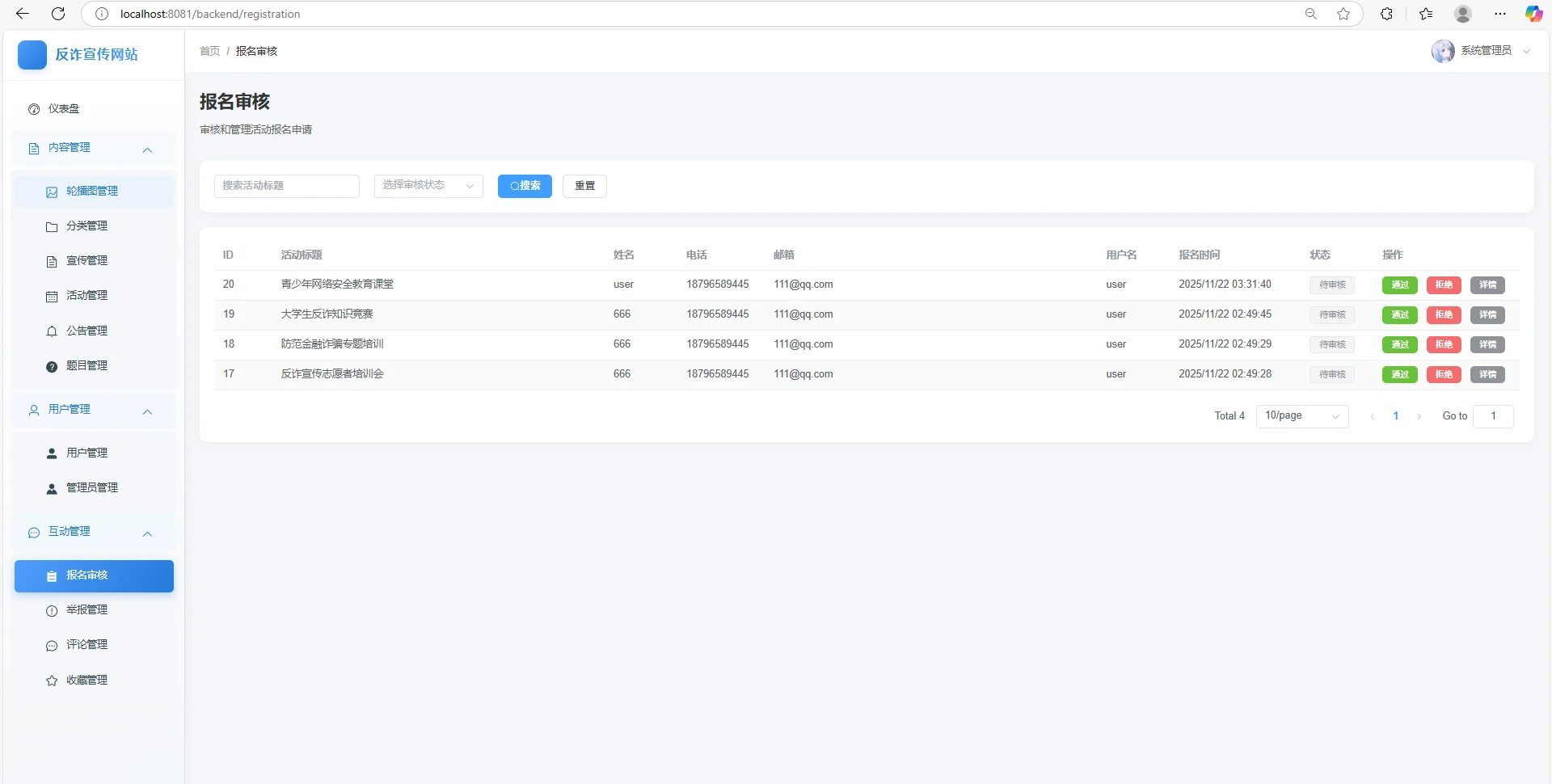Screen dimensions: 1552x784
Task: Click the question mark icon for 题目管理
Action: click(x=52, y=366)
